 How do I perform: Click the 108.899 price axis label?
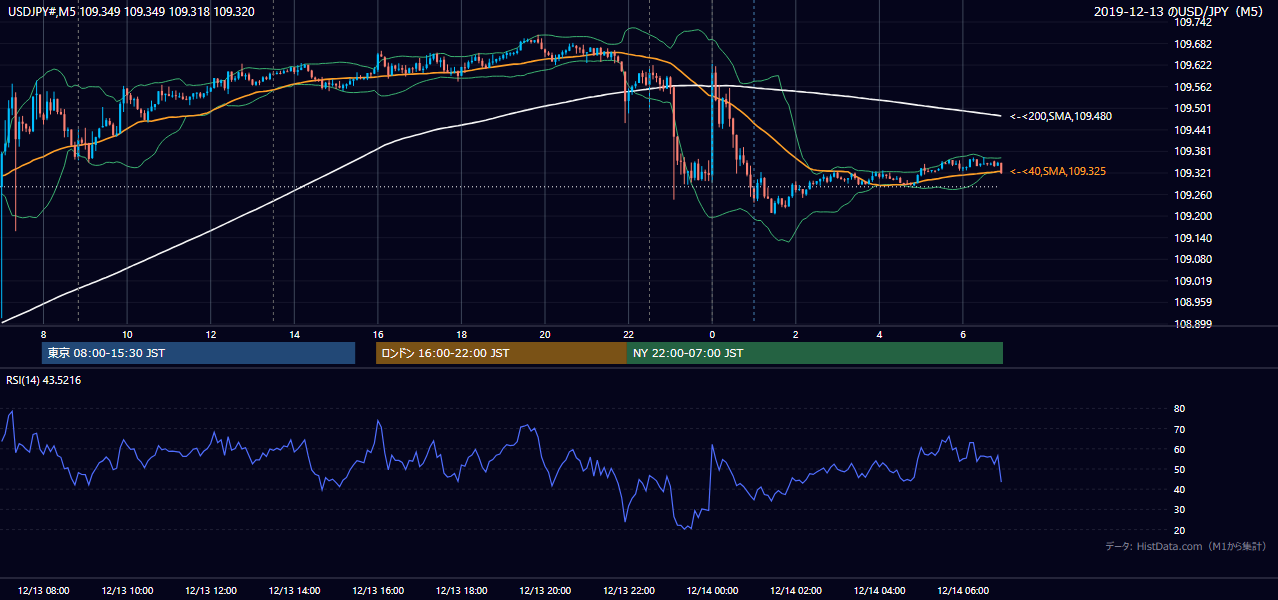pos(1193,324)
